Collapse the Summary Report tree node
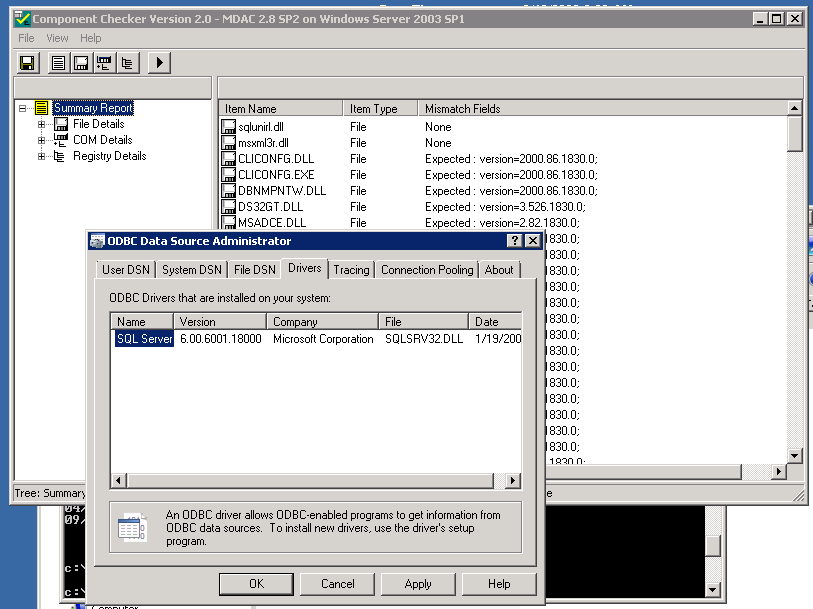Screen dimensions: 813x609 [x=22, y=108]
